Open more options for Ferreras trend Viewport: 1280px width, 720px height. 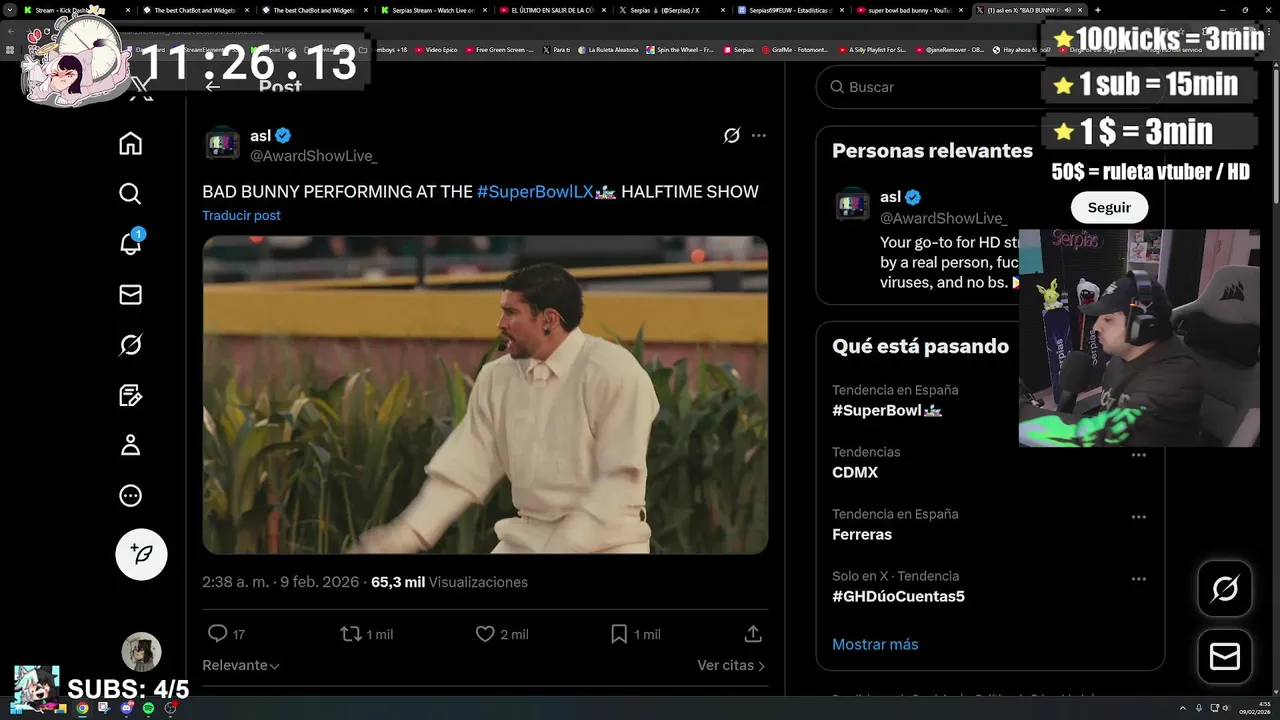1138,517
